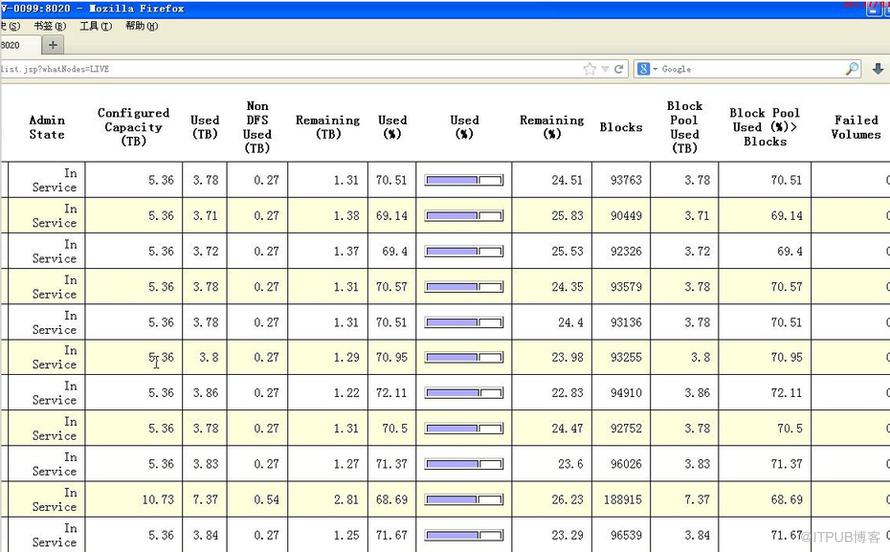Sort by the Remaining (%) header
Screen dimensions: 890x552
click(552, 127)
